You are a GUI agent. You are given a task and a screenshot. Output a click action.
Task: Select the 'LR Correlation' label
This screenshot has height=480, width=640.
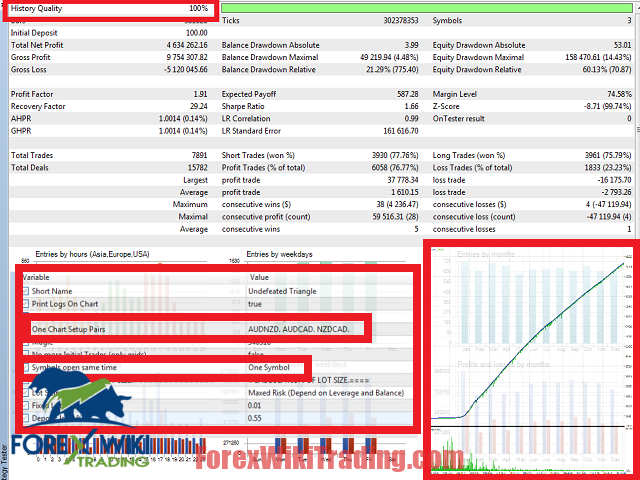pos(246,118)
